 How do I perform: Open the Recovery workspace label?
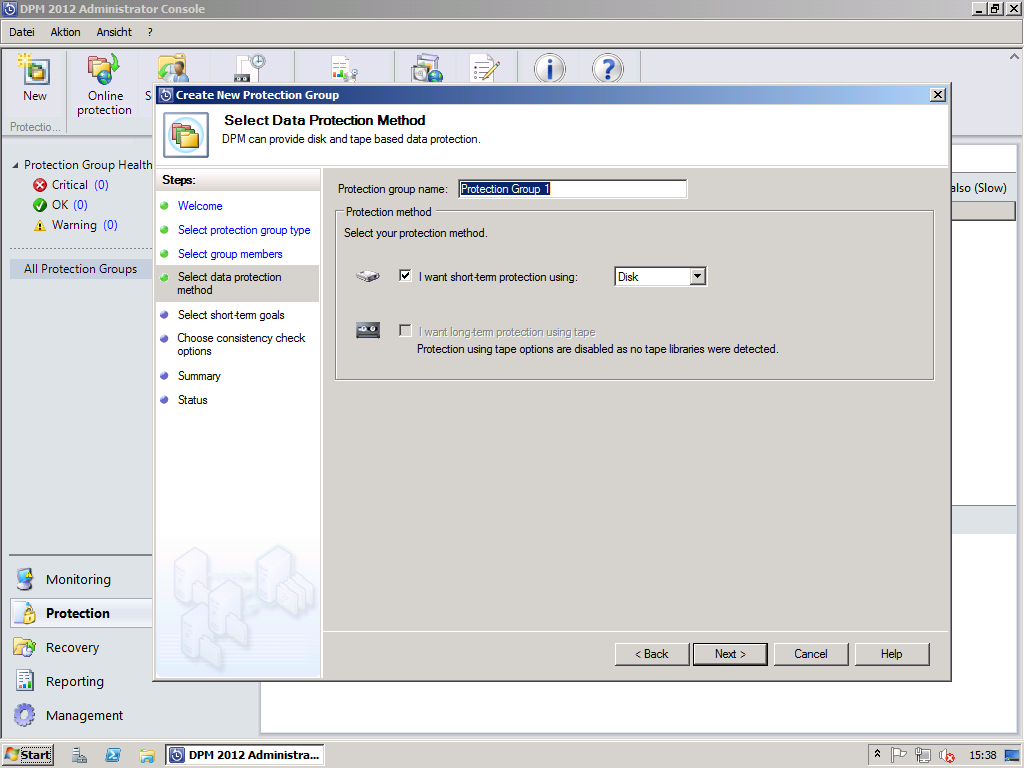pos(72,647)
